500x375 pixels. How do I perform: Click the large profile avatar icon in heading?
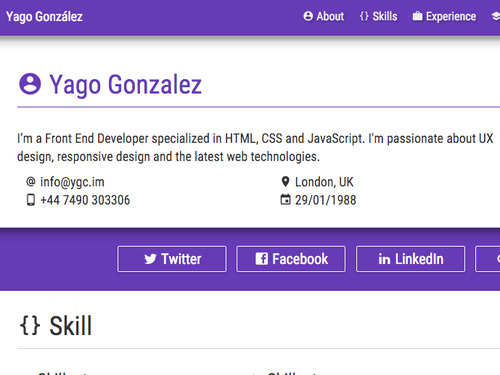click(30, 84)
